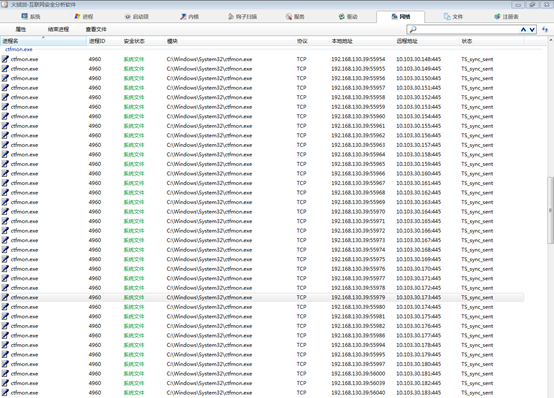Click the refresh icon beside search box
The image size is (554, 398).
(545, 30)
